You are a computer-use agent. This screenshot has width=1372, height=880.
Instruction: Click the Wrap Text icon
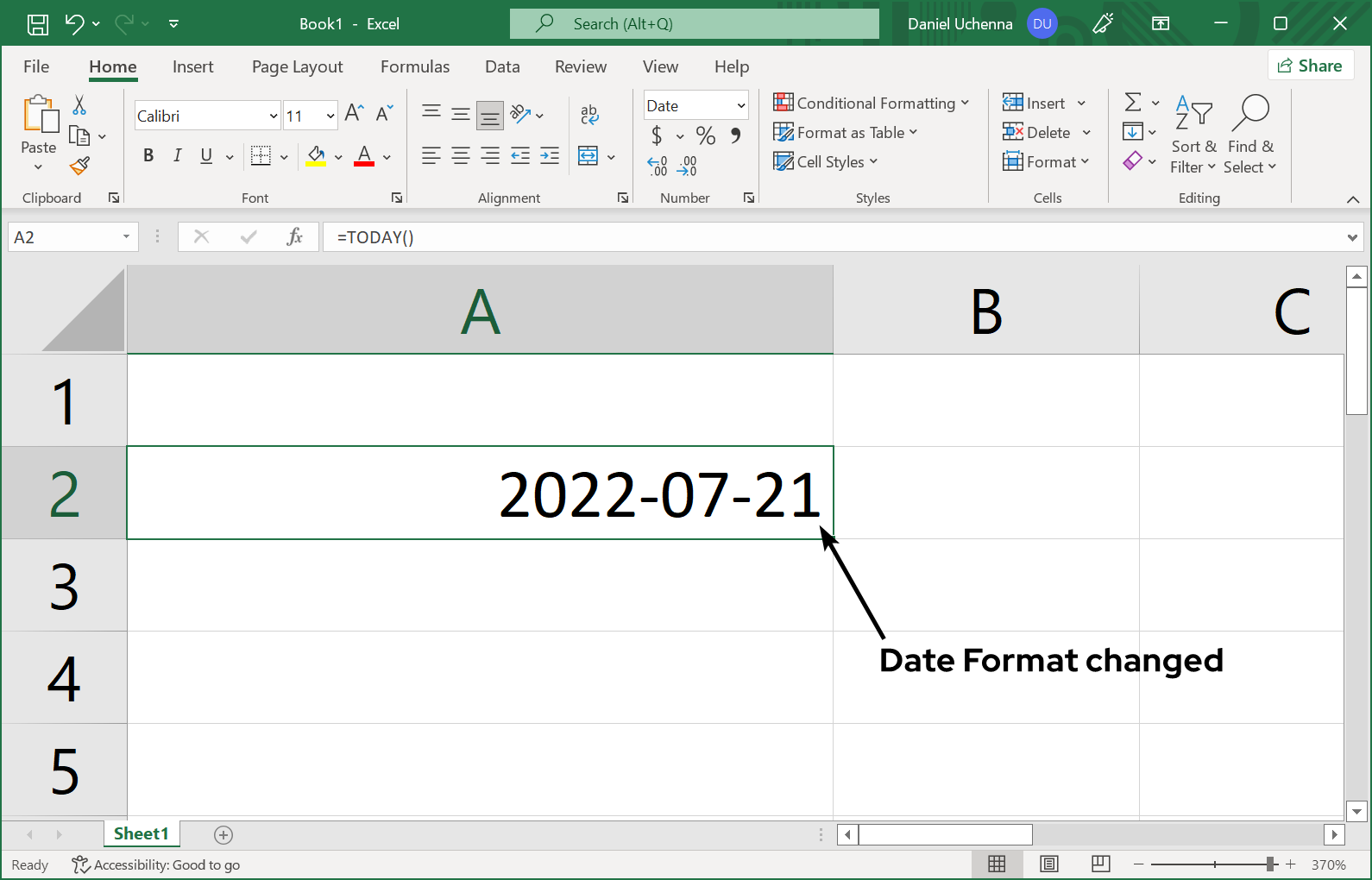tap(589, 114)
